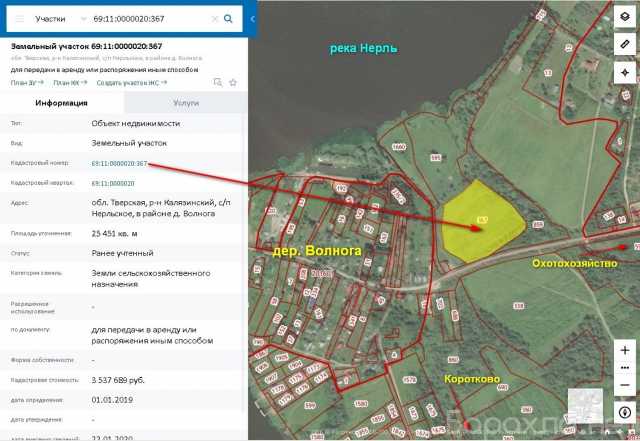The image size is (640, 441).
Task: Open the План ЗУ link
Action: [x=27, y=83]
